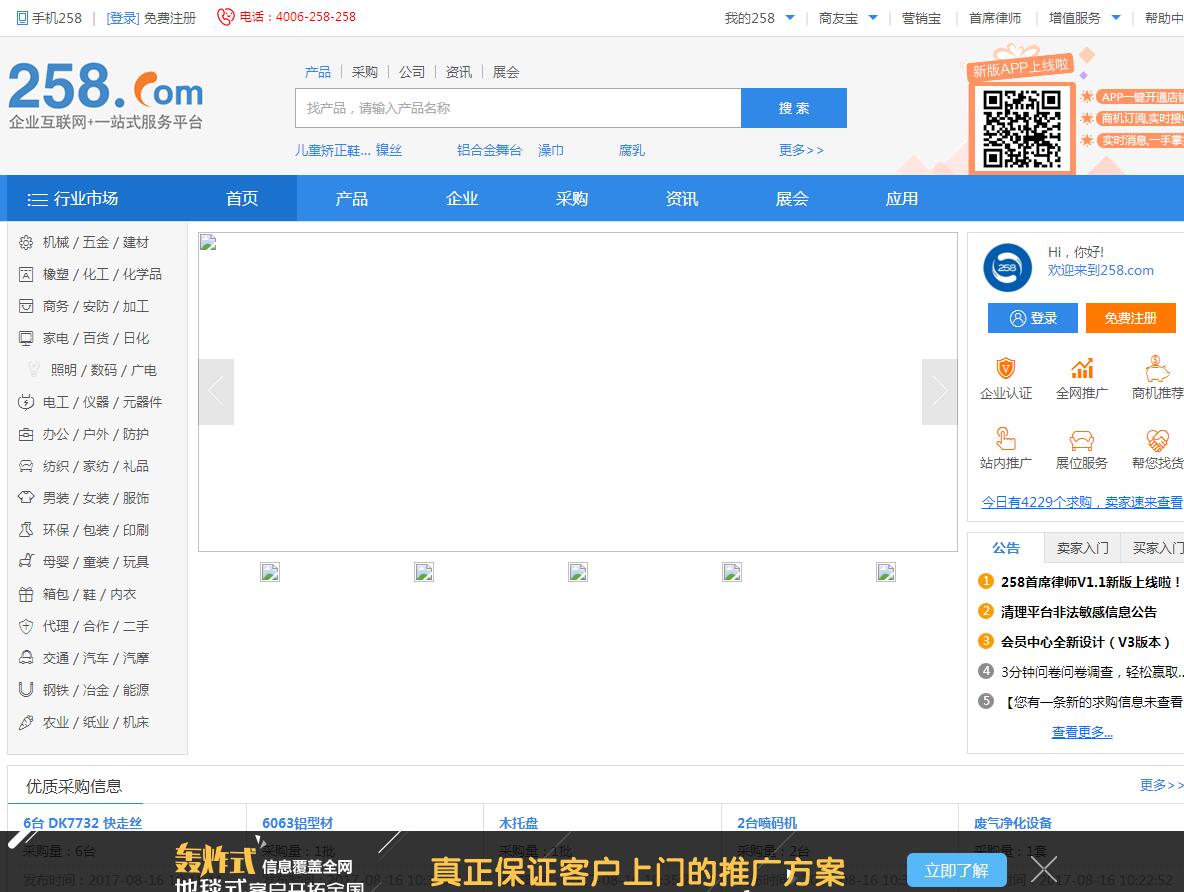Screen dimensions: 1184x892
Task: Click the icon beside 环保 / 包装 / 印刷
Action: click(x=26, y=530)
